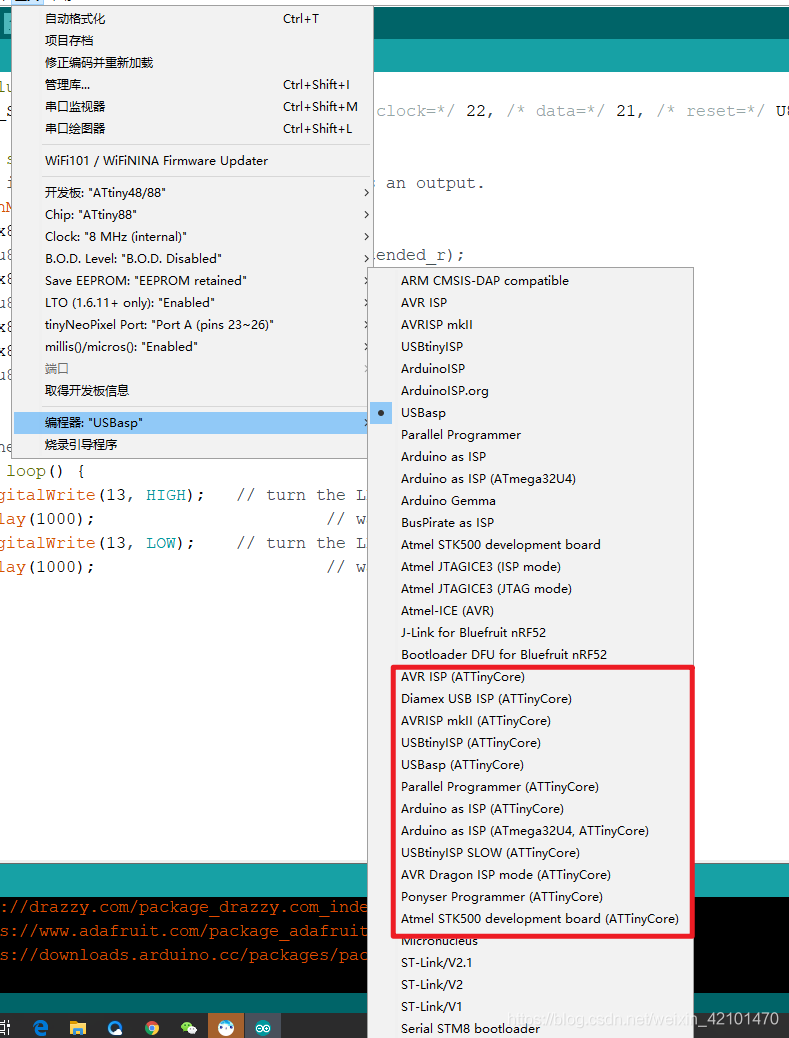Choose Diamex USB ISP (ATTinyCore)
The width and height of the screenshot is (789, 1038).
532,698
